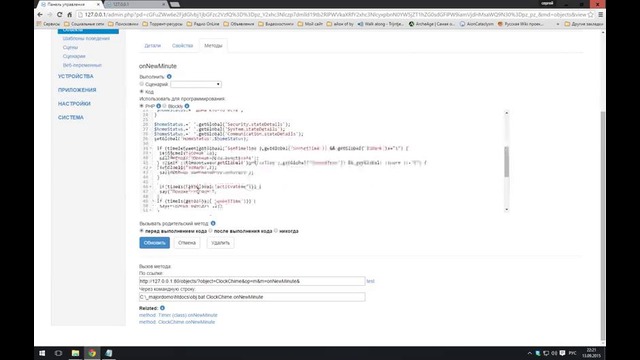
Task: Open the Торрент-ресурсы bookmark folder
Action: pyautogui.click(x=162, y=24)
